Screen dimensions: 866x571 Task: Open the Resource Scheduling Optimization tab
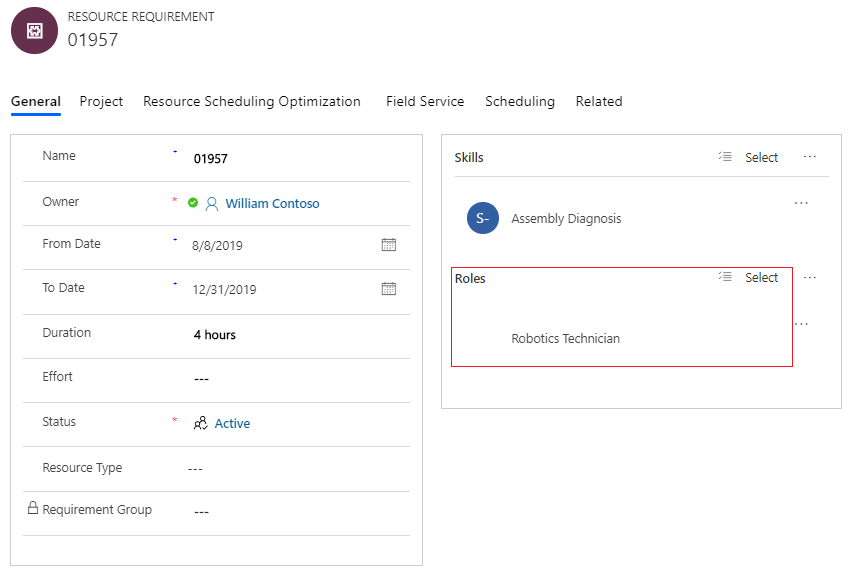coord(252,101)
